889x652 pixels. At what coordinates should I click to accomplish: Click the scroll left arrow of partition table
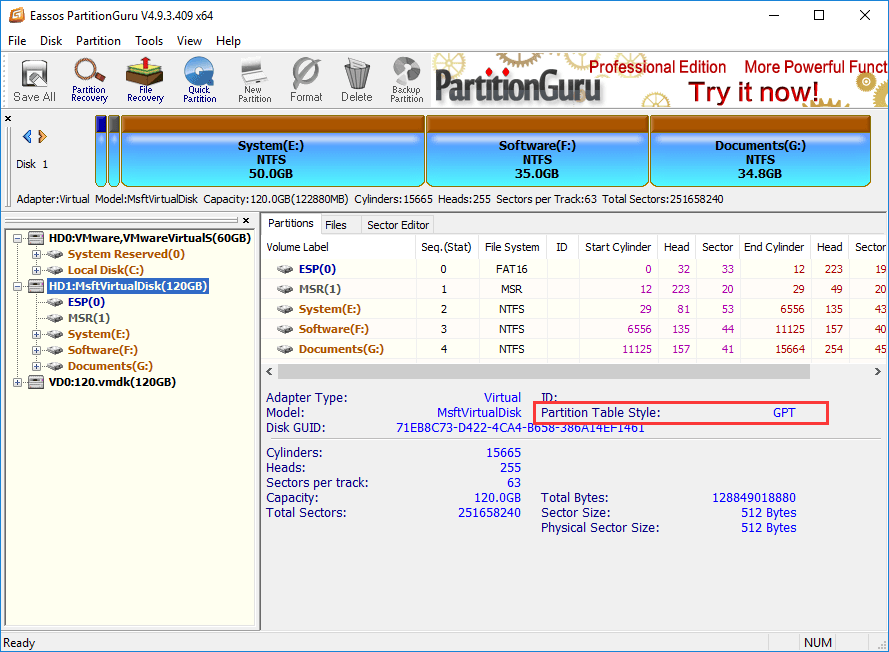[x=269, y=372]
